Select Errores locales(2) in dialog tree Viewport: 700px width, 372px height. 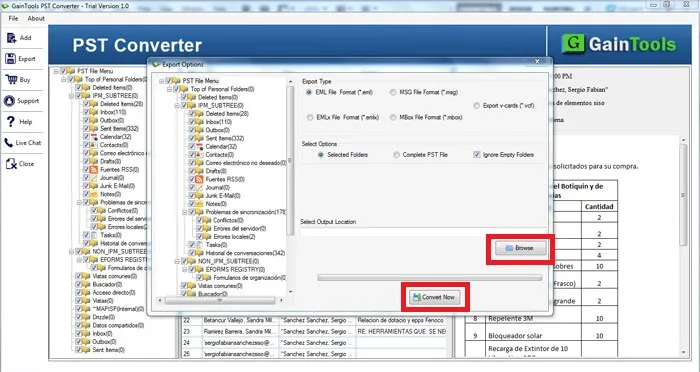(234, 237)
